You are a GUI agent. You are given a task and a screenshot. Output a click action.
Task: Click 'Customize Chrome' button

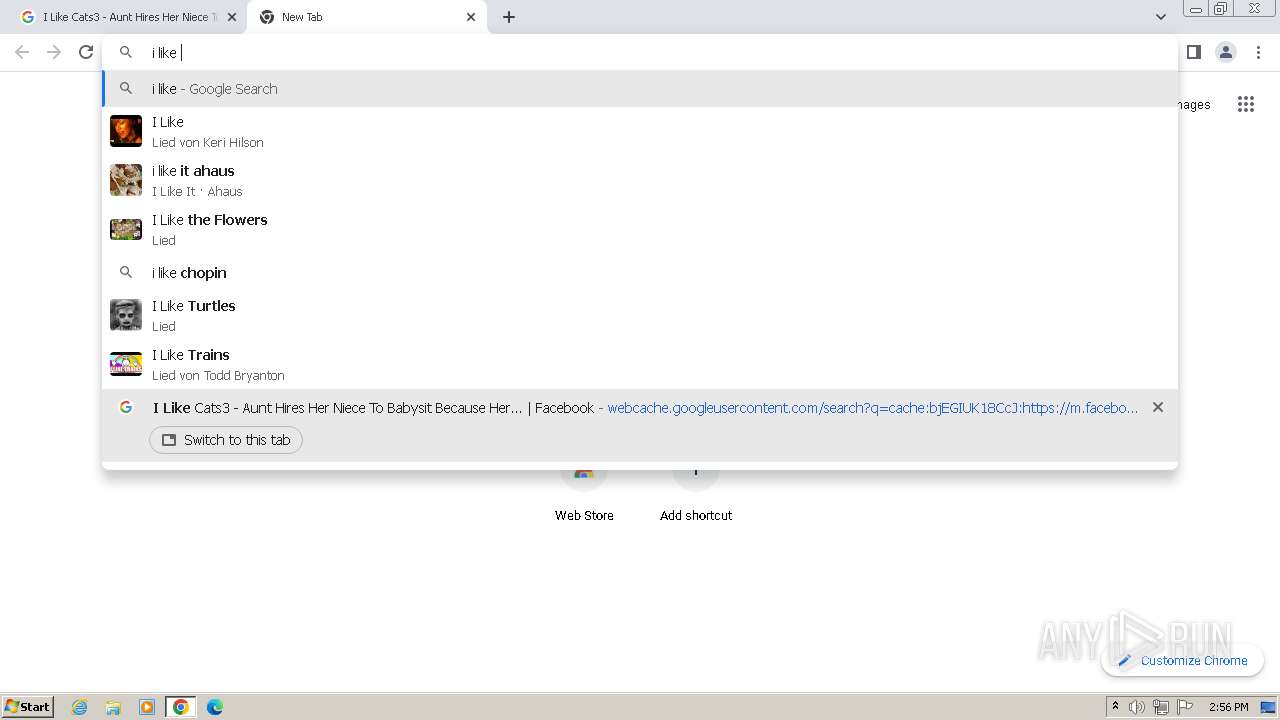point(1183,660)
